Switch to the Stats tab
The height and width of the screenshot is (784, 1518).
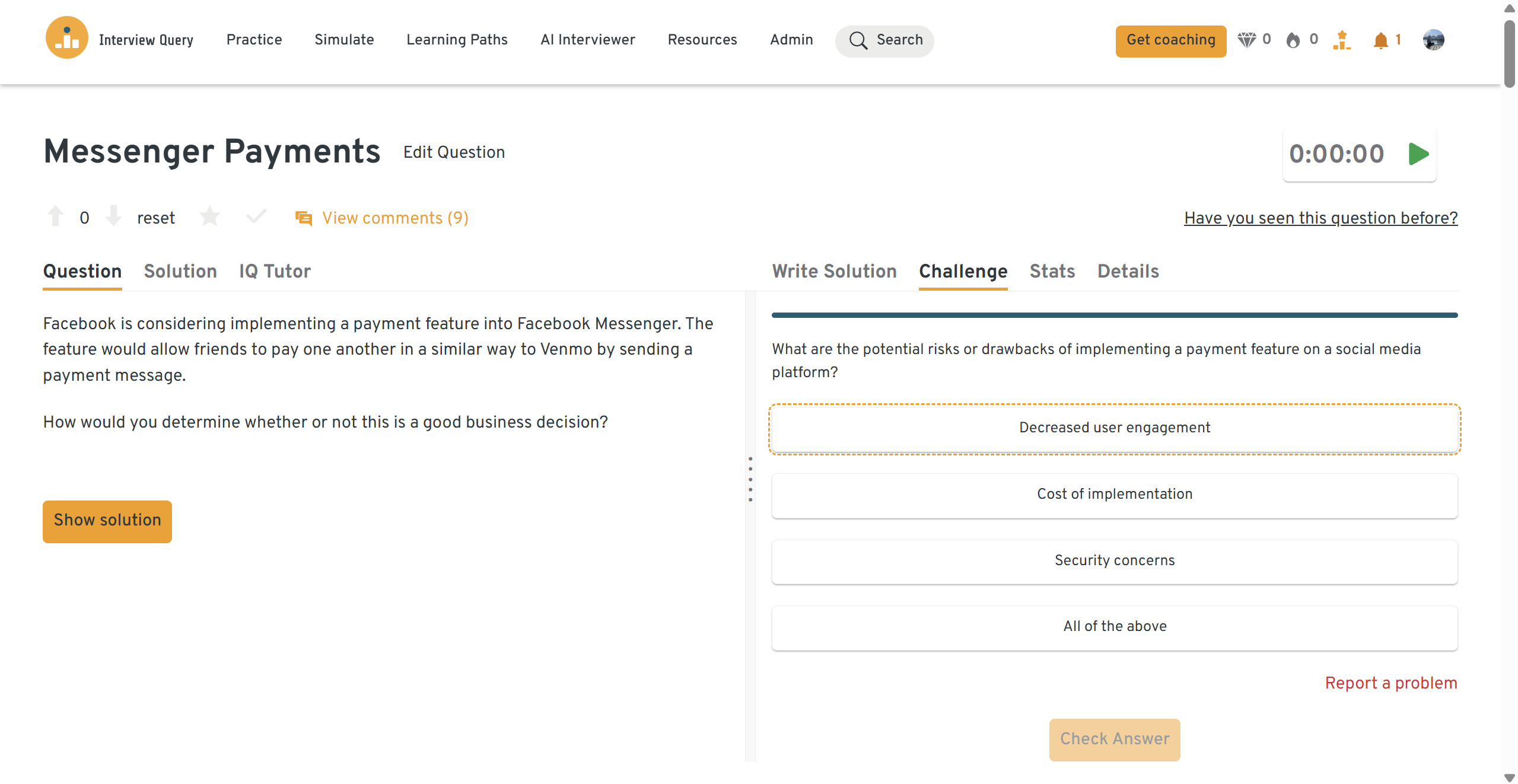tap(1052, 272)
